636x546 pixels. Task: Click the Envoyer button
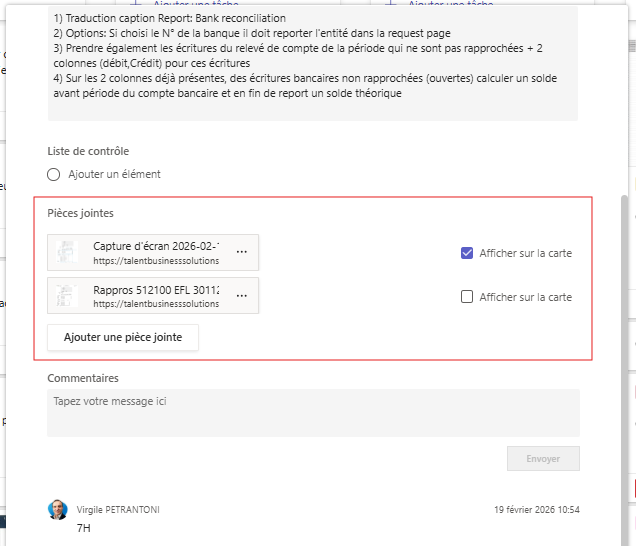tap(543, 459)
